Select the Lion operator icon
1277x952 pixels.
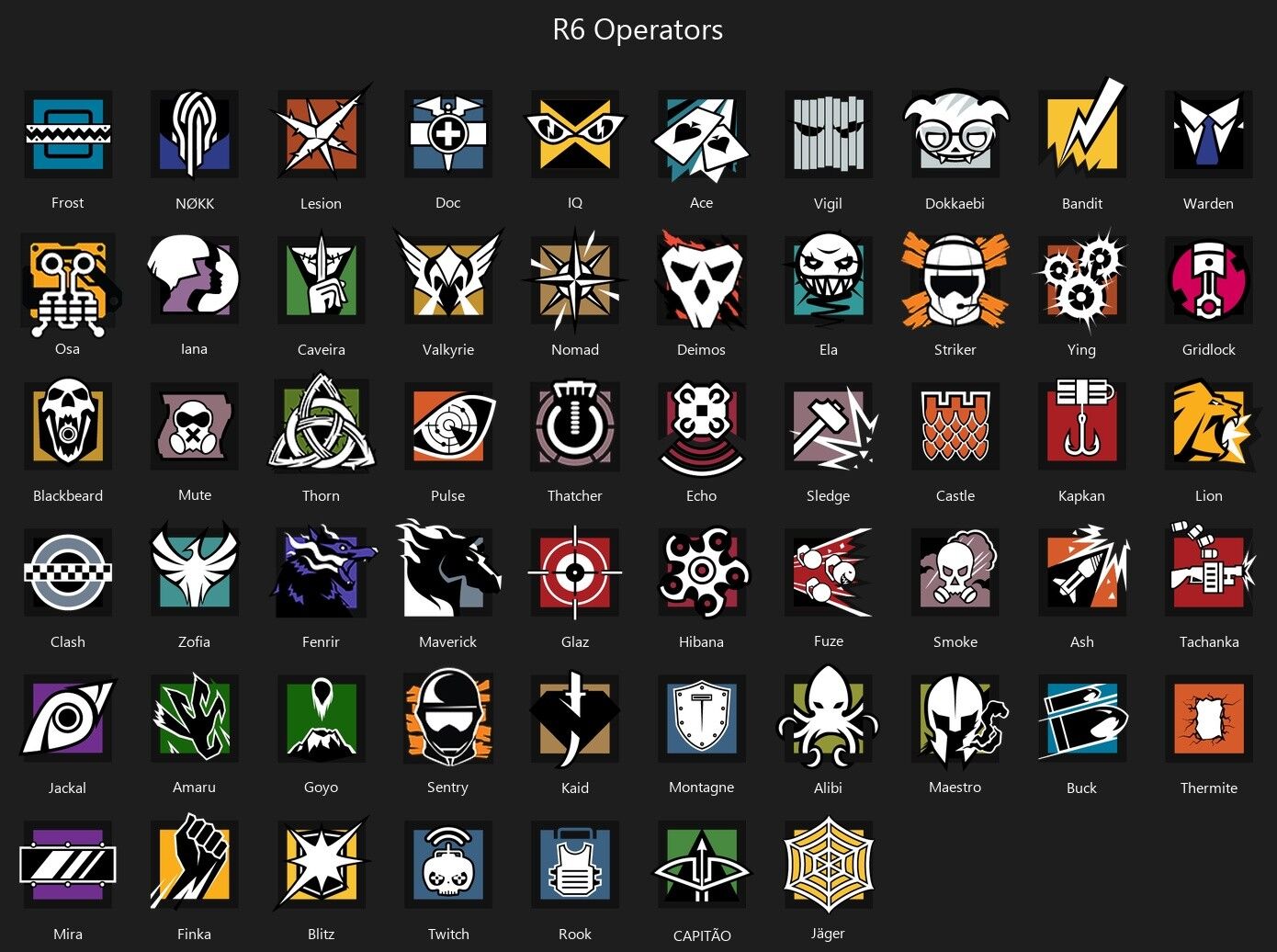(1209, 425)
